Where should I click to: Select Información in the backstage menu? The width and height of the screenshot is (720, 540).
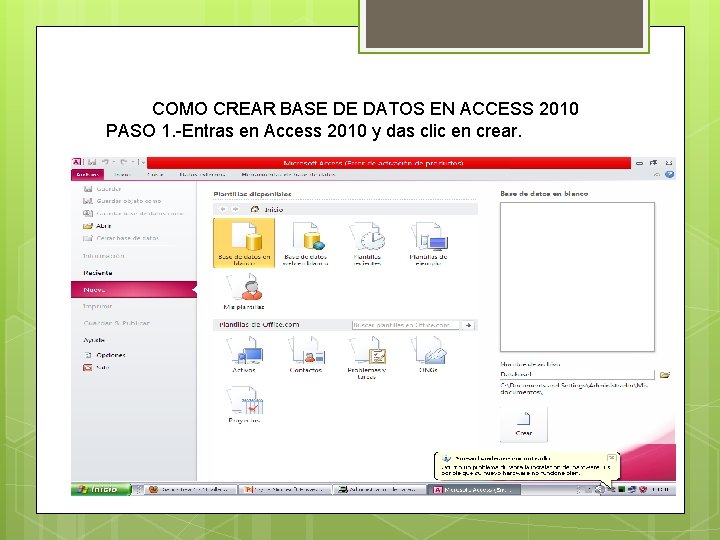pos(104,256)
